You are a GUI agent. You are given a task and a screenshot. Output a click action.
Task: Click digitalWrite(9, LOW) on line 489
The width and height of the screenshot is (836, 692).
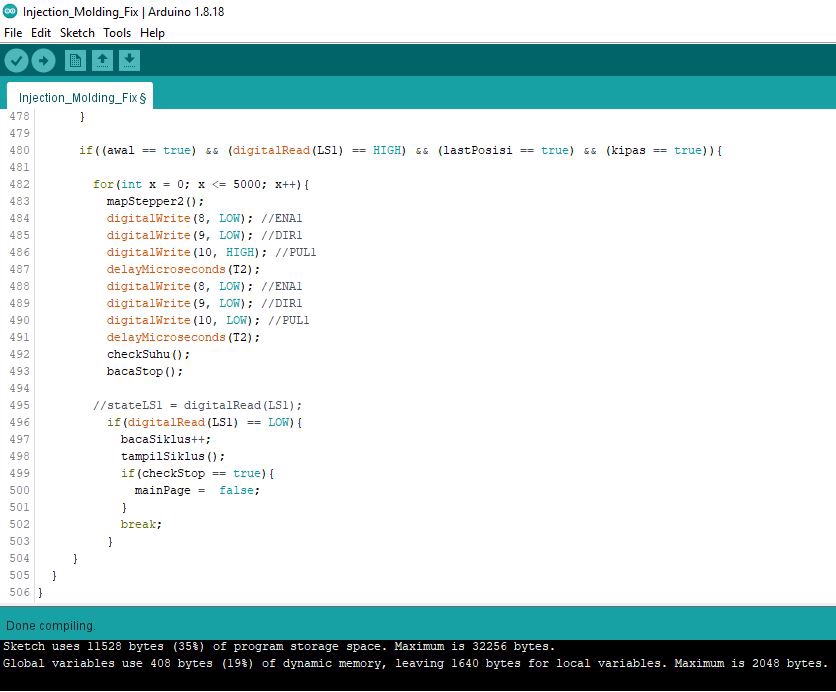tap(180, 304)
